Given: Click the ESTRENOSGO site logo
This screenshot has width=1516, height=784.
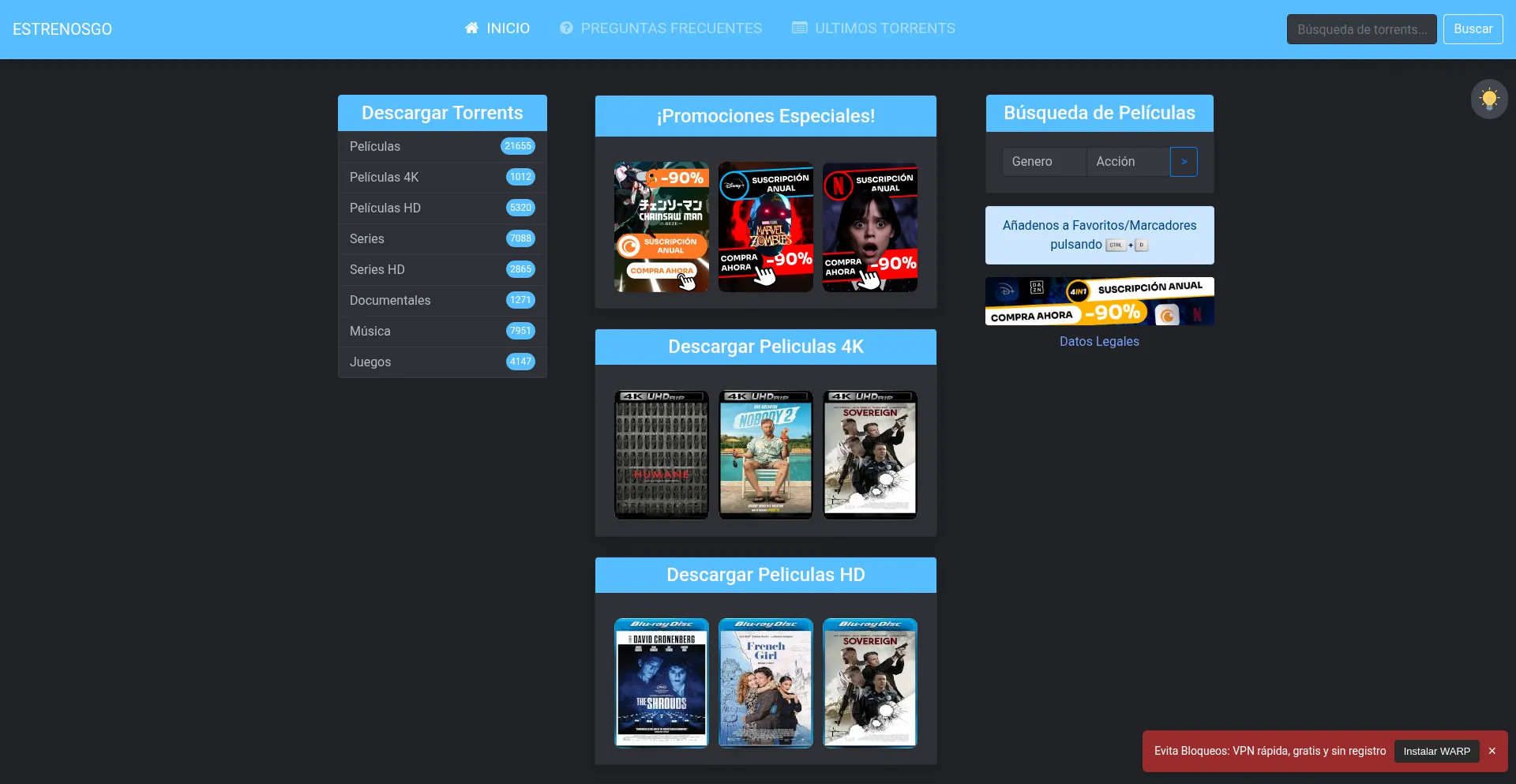Looking at the screenshot, I should pyautogui.click(x=62, y=29).
